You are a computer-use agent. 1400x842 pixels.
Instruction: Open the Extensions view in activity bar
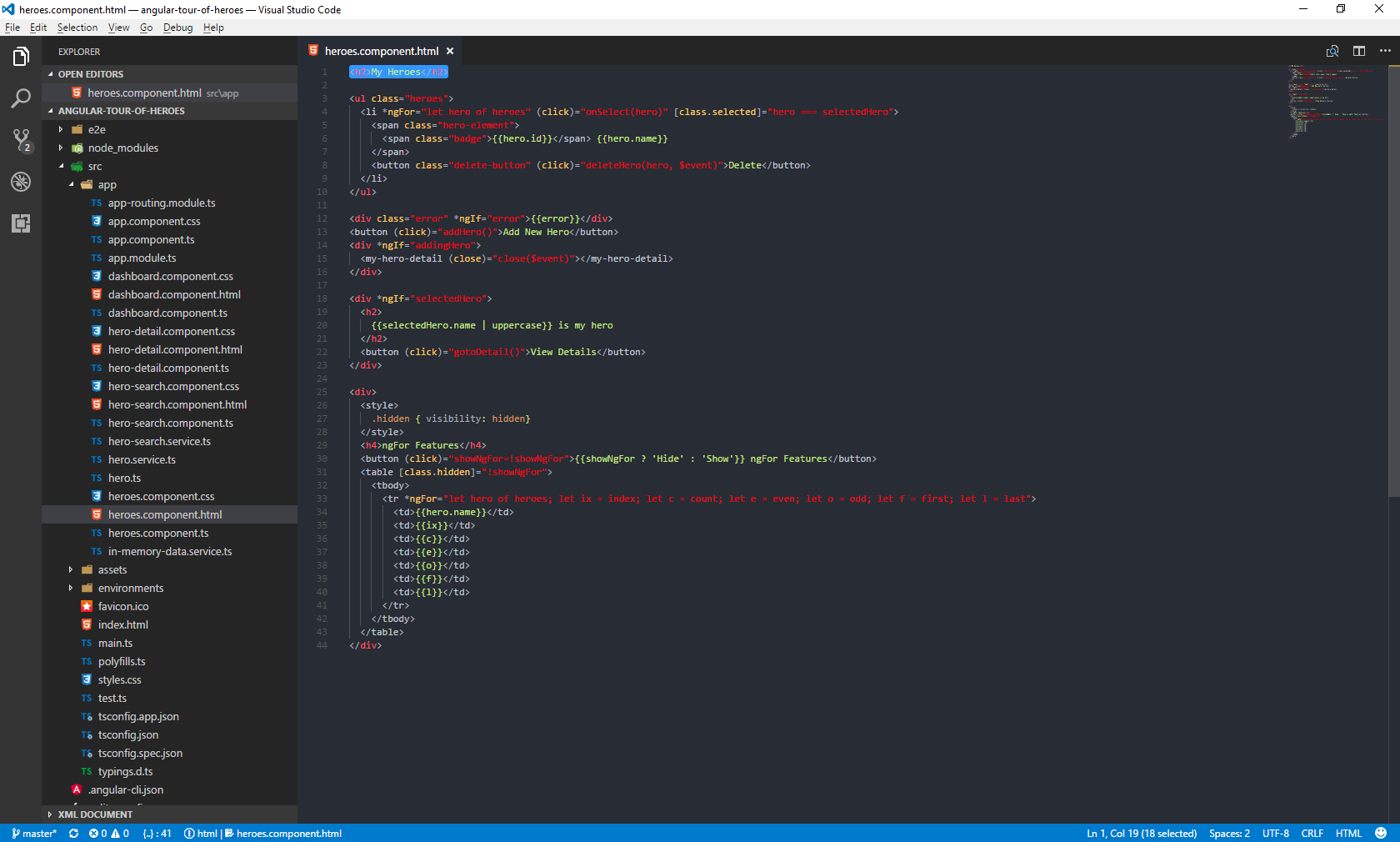click(21, 223)
